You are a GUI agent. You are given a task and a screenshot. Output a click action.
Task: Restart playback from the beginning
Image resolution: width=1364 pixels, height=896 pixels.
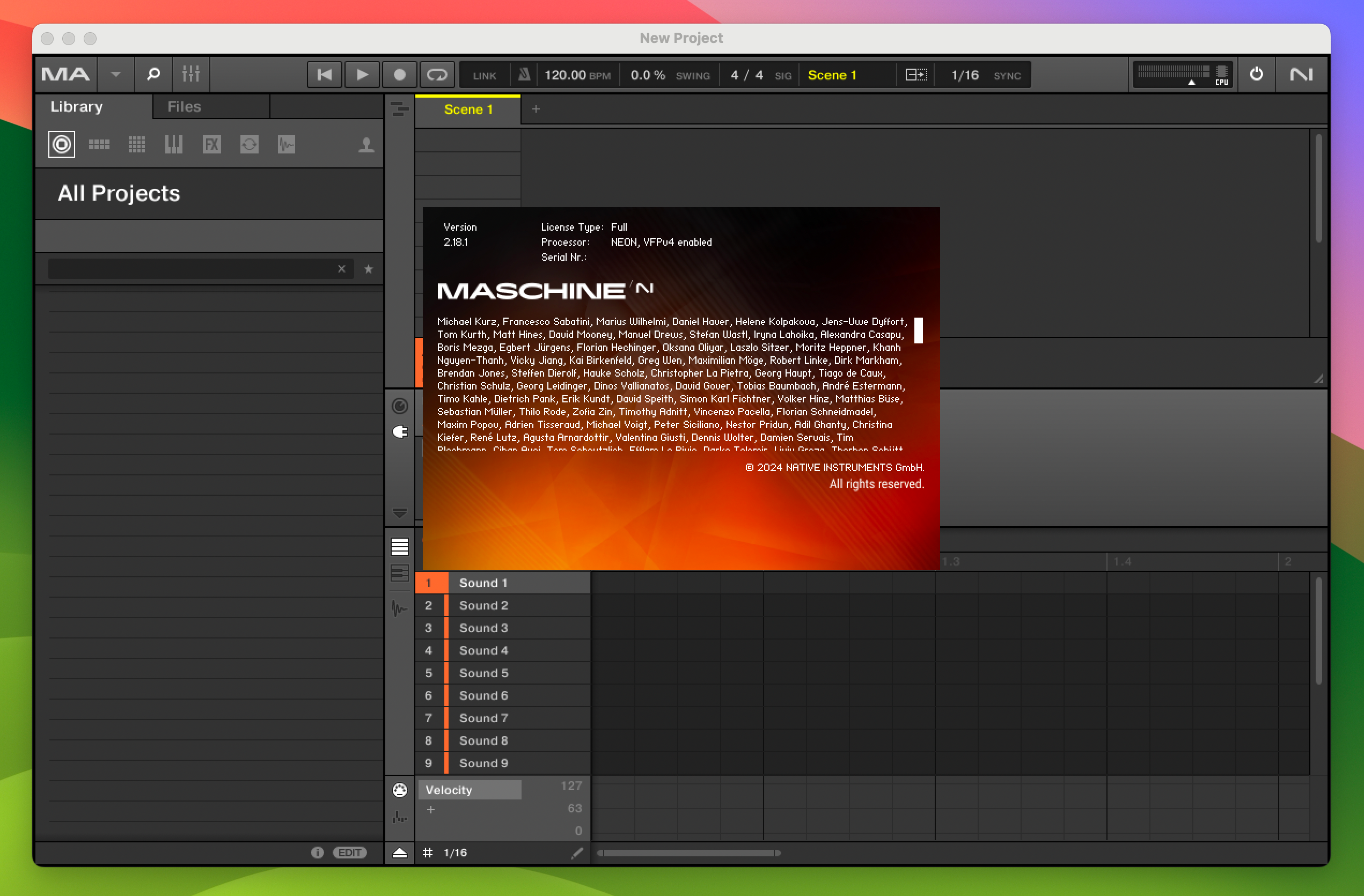coord(325,75)
